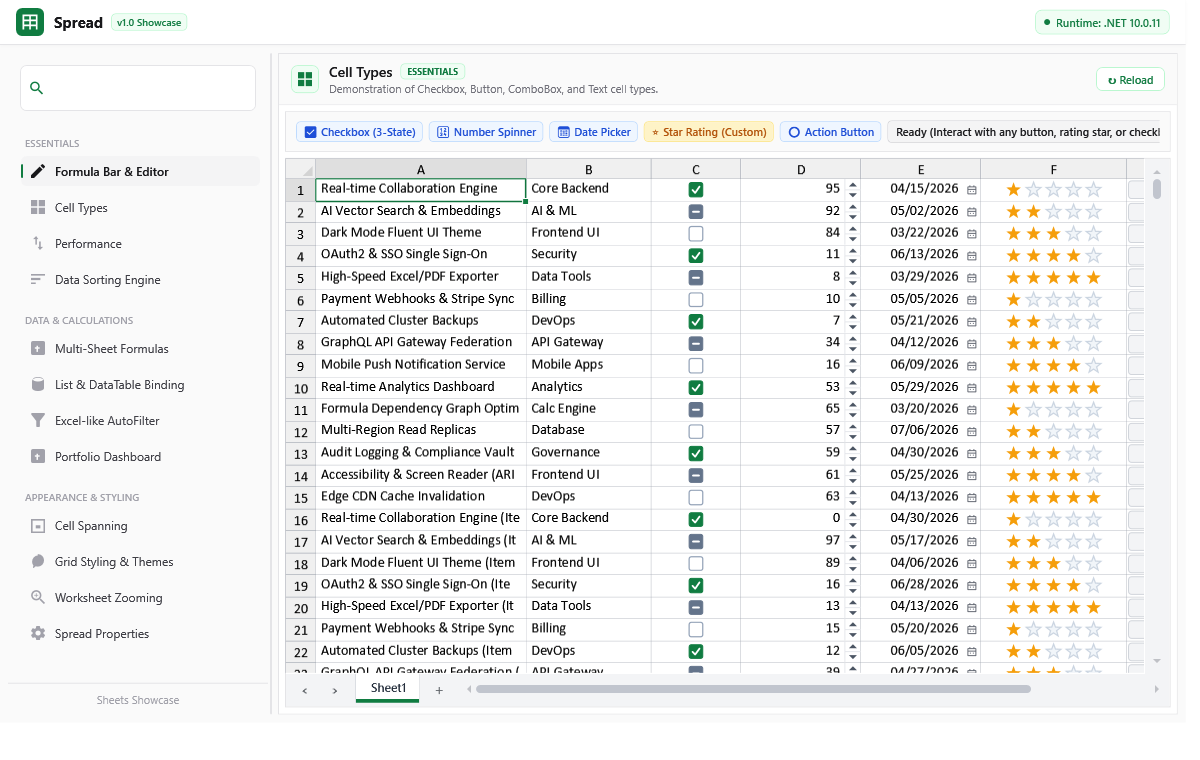Toggle Real-time Analytics Dashboard checkbox

696,387
